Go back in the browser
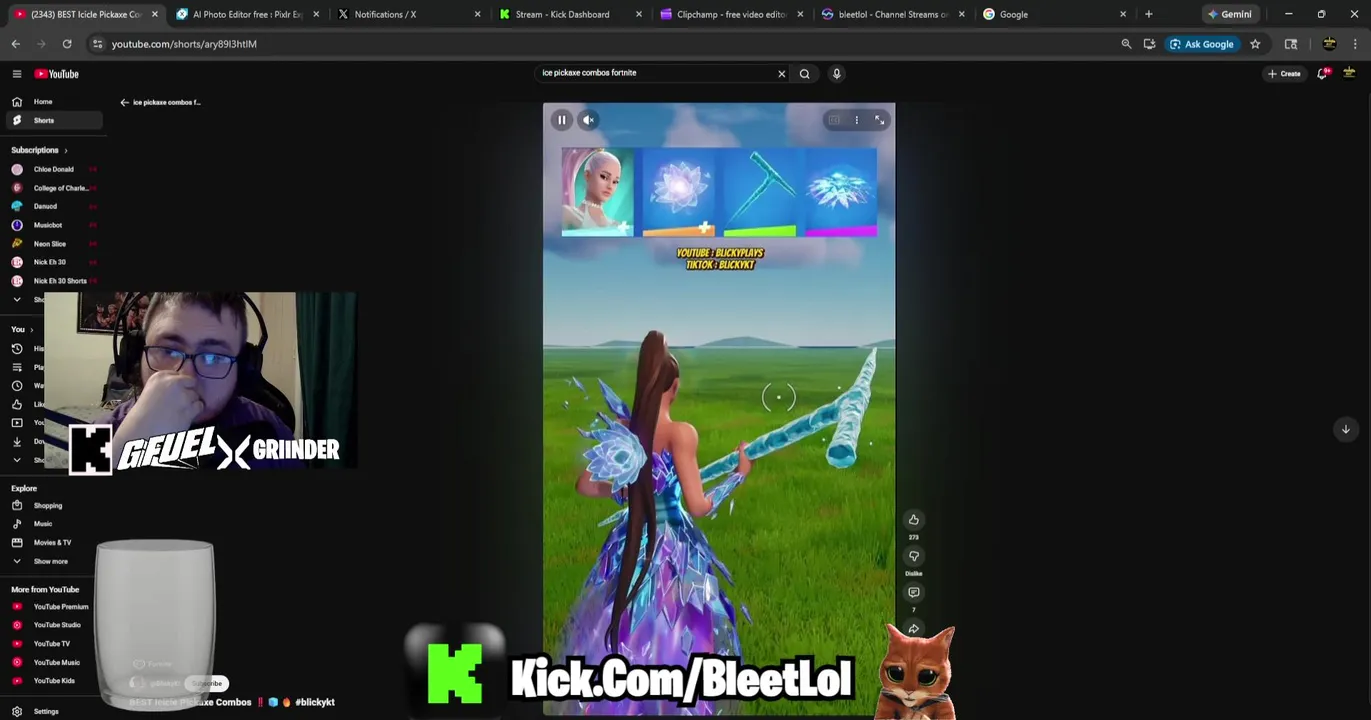The image size is (1371, 720). point(16,44)
